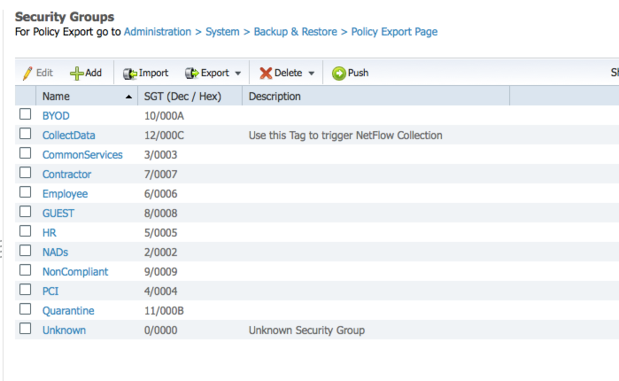This screenshot has height=381, width=619.
Task: Select the 9/0009 SGT value
Action: [x=161, y=272]
